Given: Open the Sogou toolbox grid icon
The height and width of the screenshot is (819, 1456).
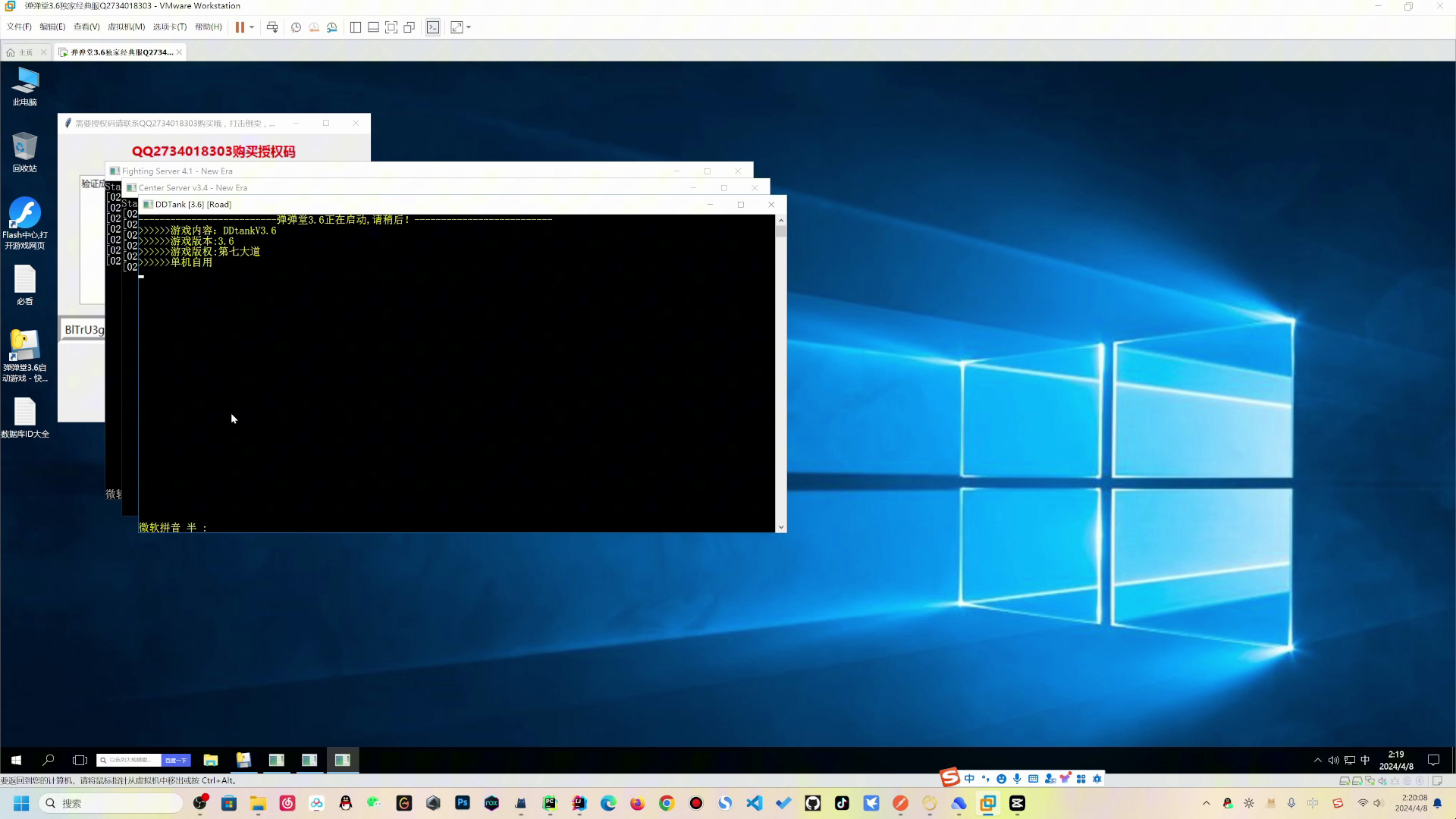Looking at the screenshot, I should tap(1081, 779).
